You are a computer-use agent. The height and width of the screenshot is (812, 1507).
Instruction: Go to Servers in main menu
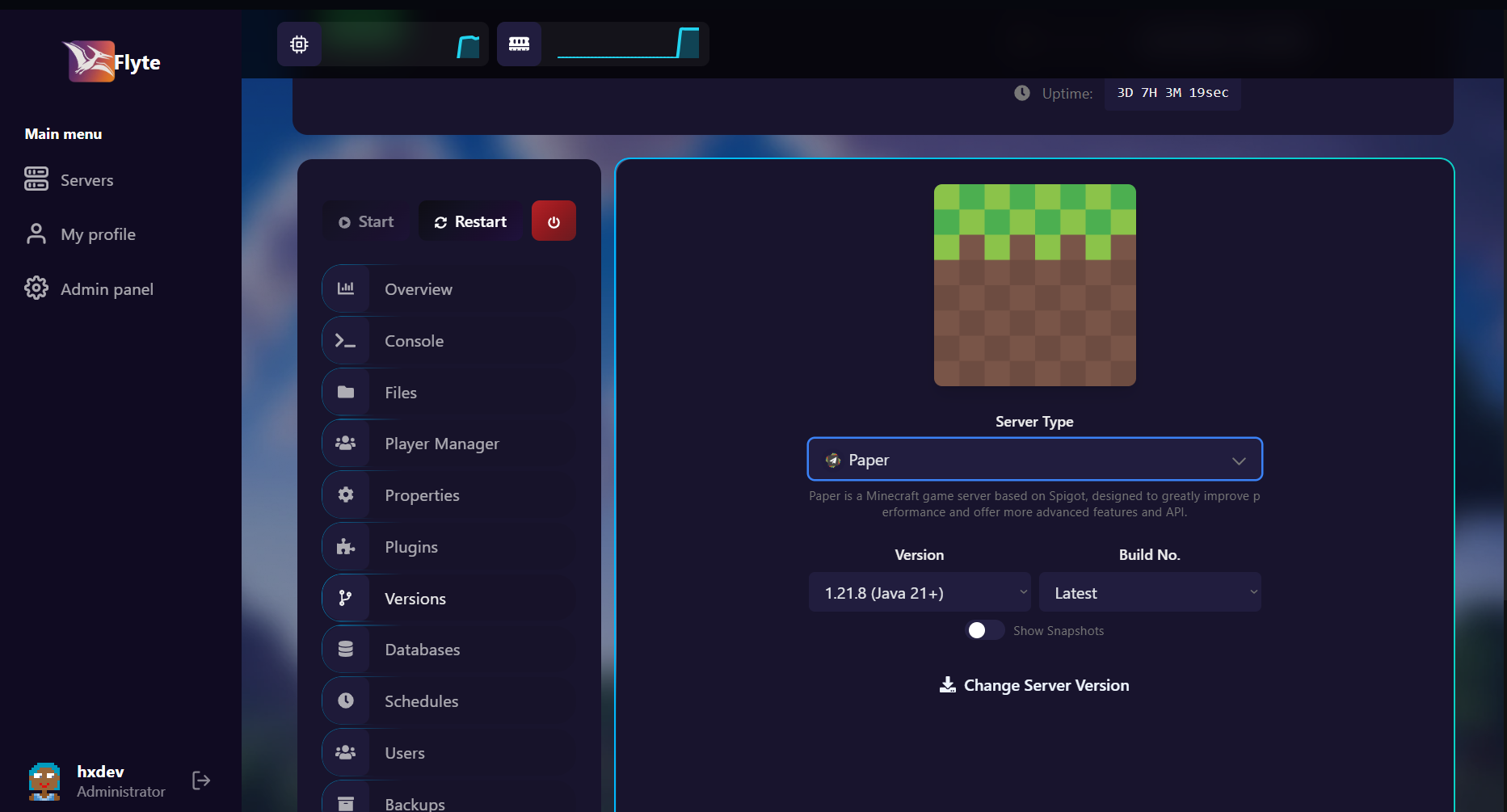86,180
